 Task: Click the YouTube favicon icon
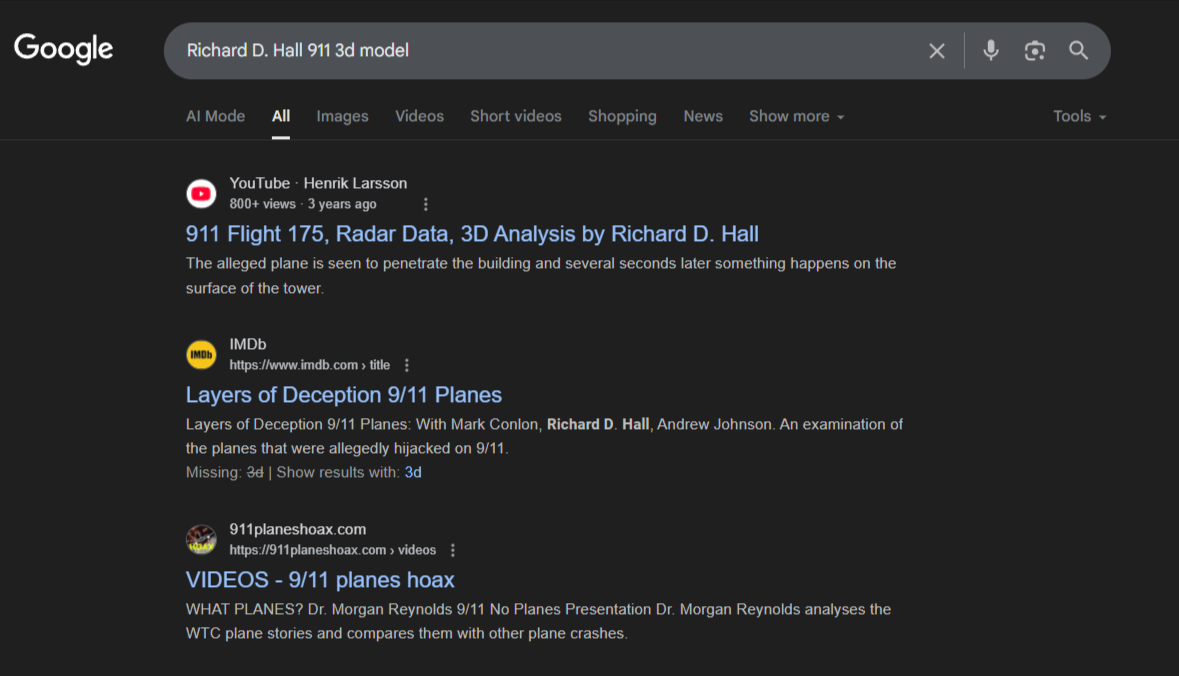pos(201,193)
